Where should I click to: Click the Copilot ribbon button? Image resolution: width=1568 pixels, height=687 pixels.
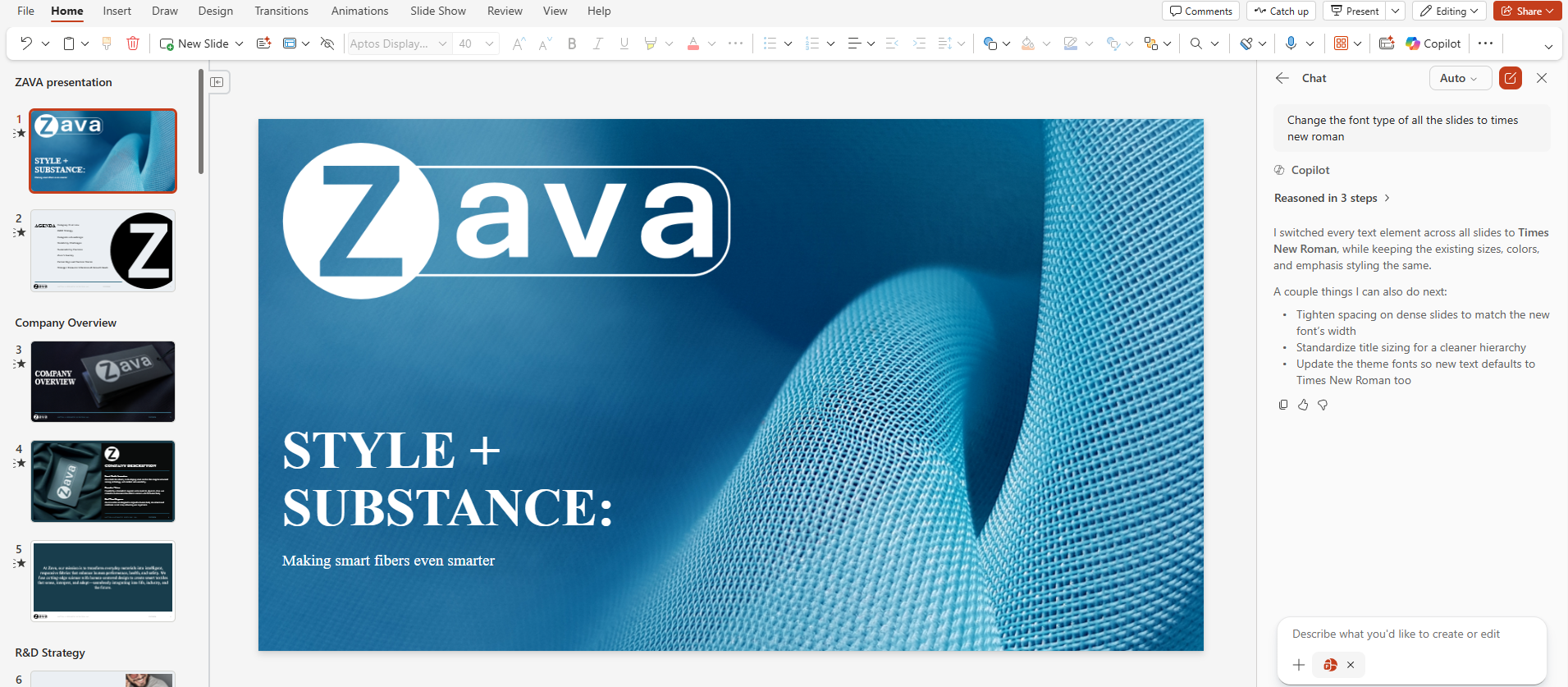[x=1433, y=44]
